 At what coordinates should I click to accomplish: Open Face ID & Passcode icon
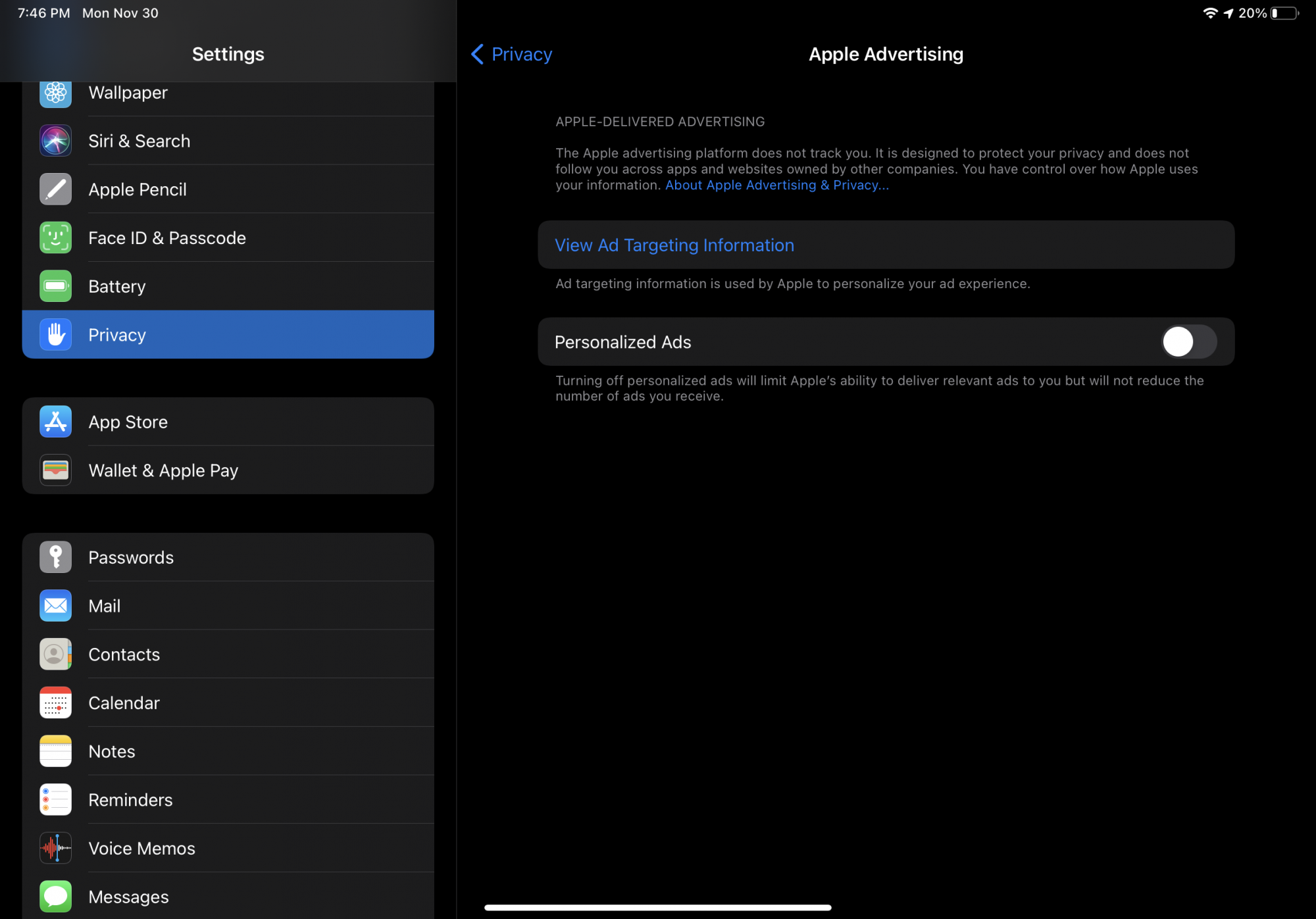coord(55,238)
